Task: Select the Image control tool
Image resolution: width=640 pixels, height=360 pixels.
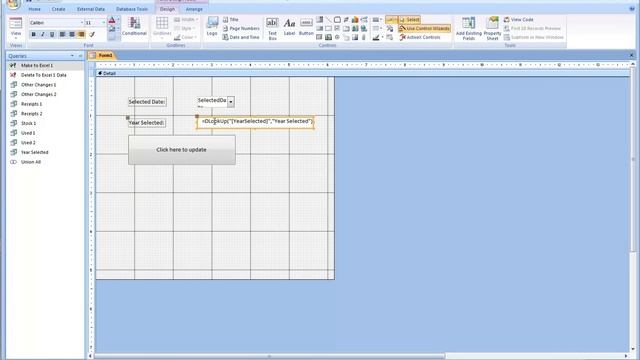Action: 355,37
